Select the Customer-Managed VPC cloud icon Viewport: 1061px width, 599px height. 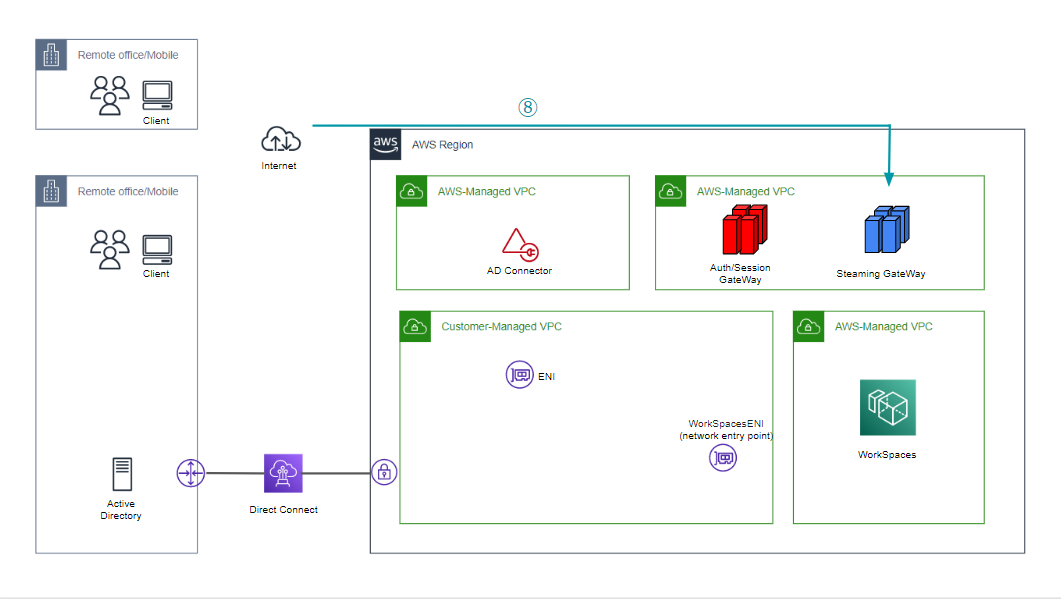(x=415, y=327)
